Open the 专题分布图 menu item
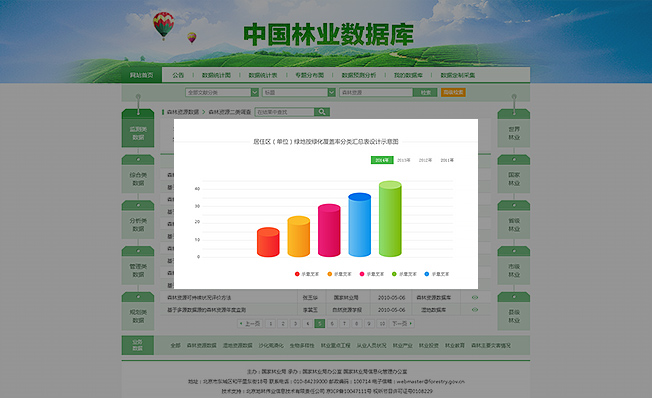 309,75
